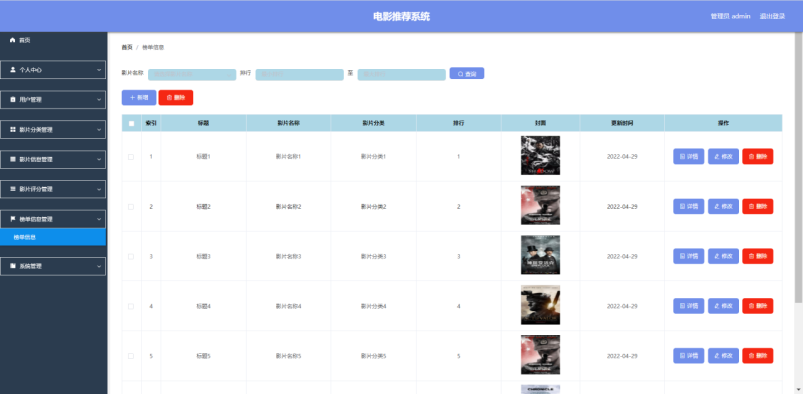Image resolution: width=803 pixels, height=394 pixels.
Task: Click red 删除 for row 标题2
Action: click(x=757, y=206)
